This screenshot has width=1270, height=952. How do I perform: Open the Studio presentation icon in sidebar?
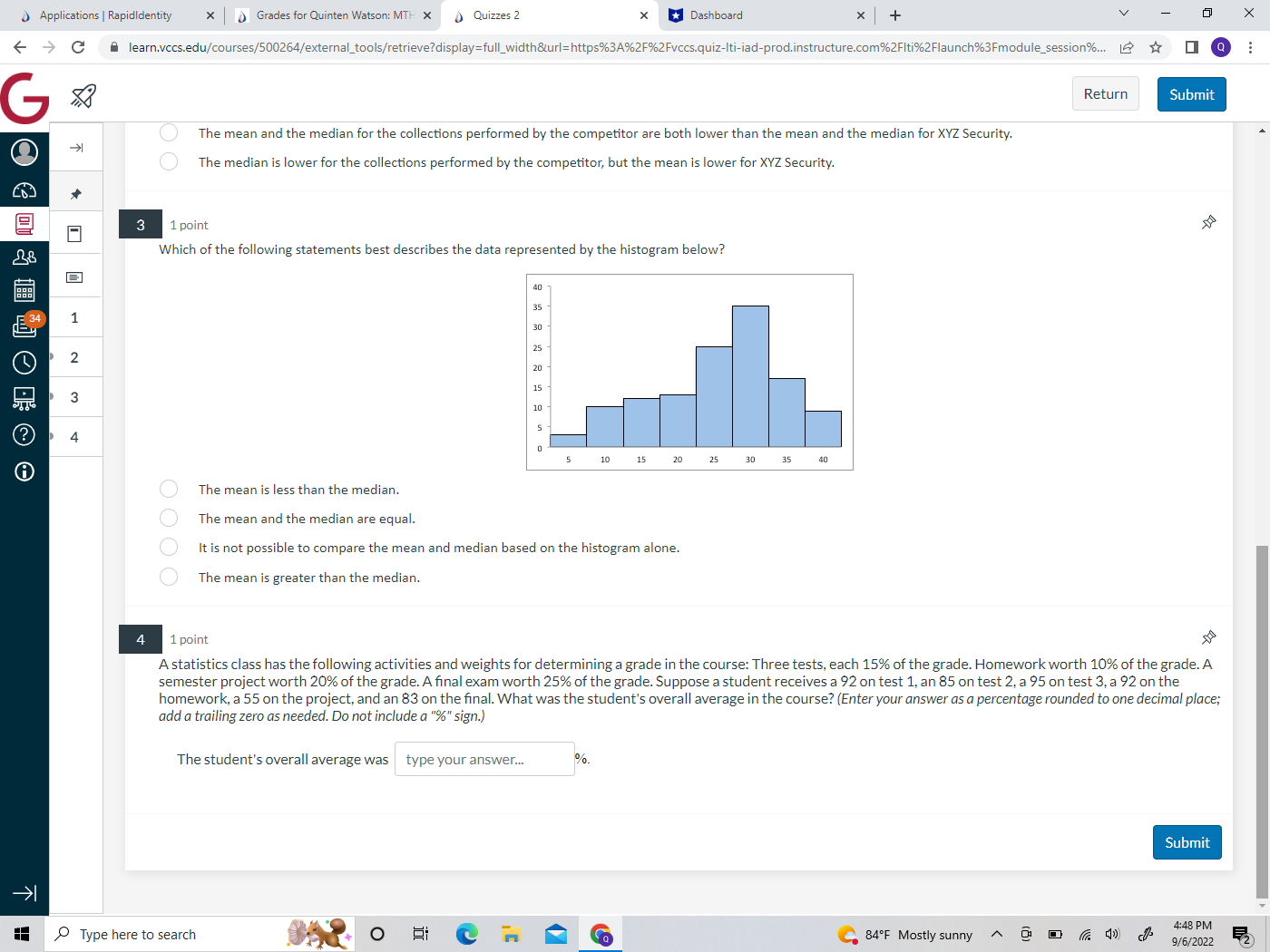tap(24, 399)
